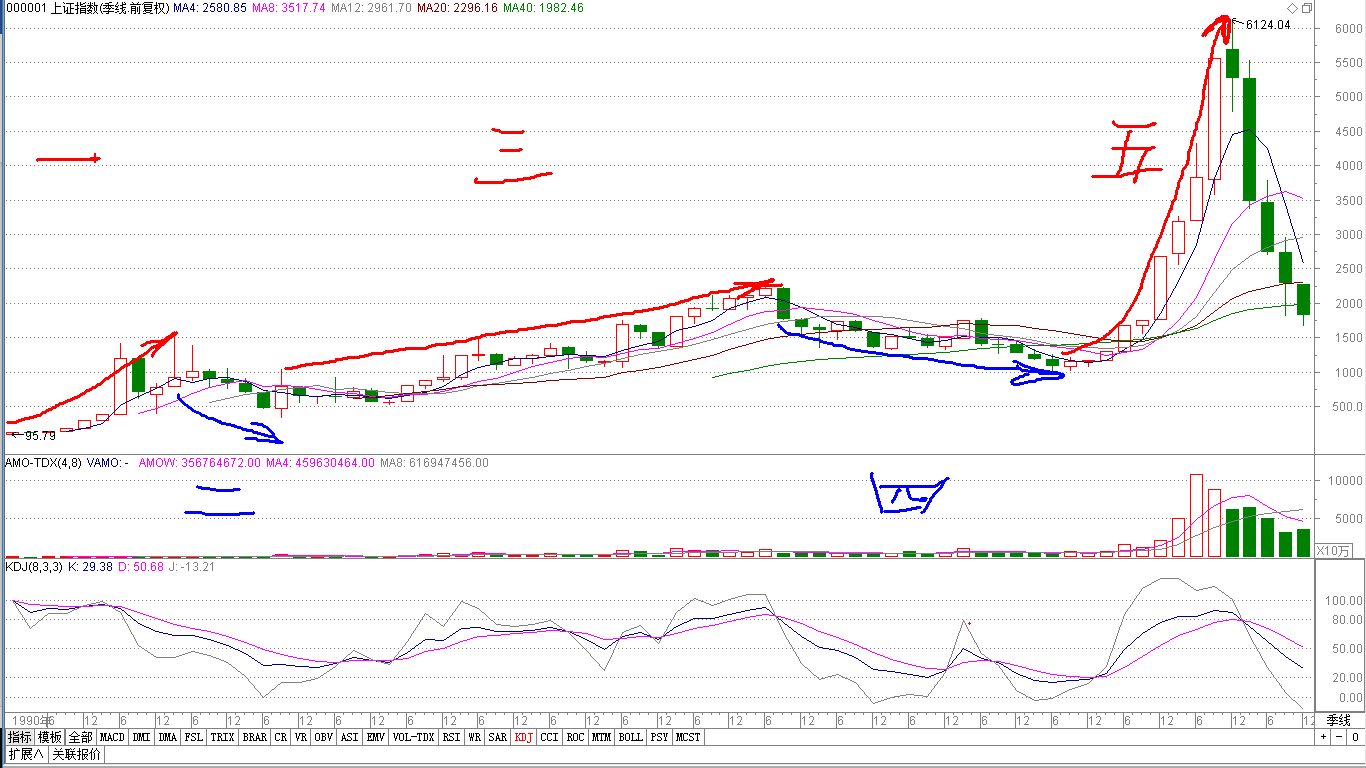Click the MA40: 1982.46 label
The height and width of the screenshot is (768, 1366).
[x=543, y=8]
